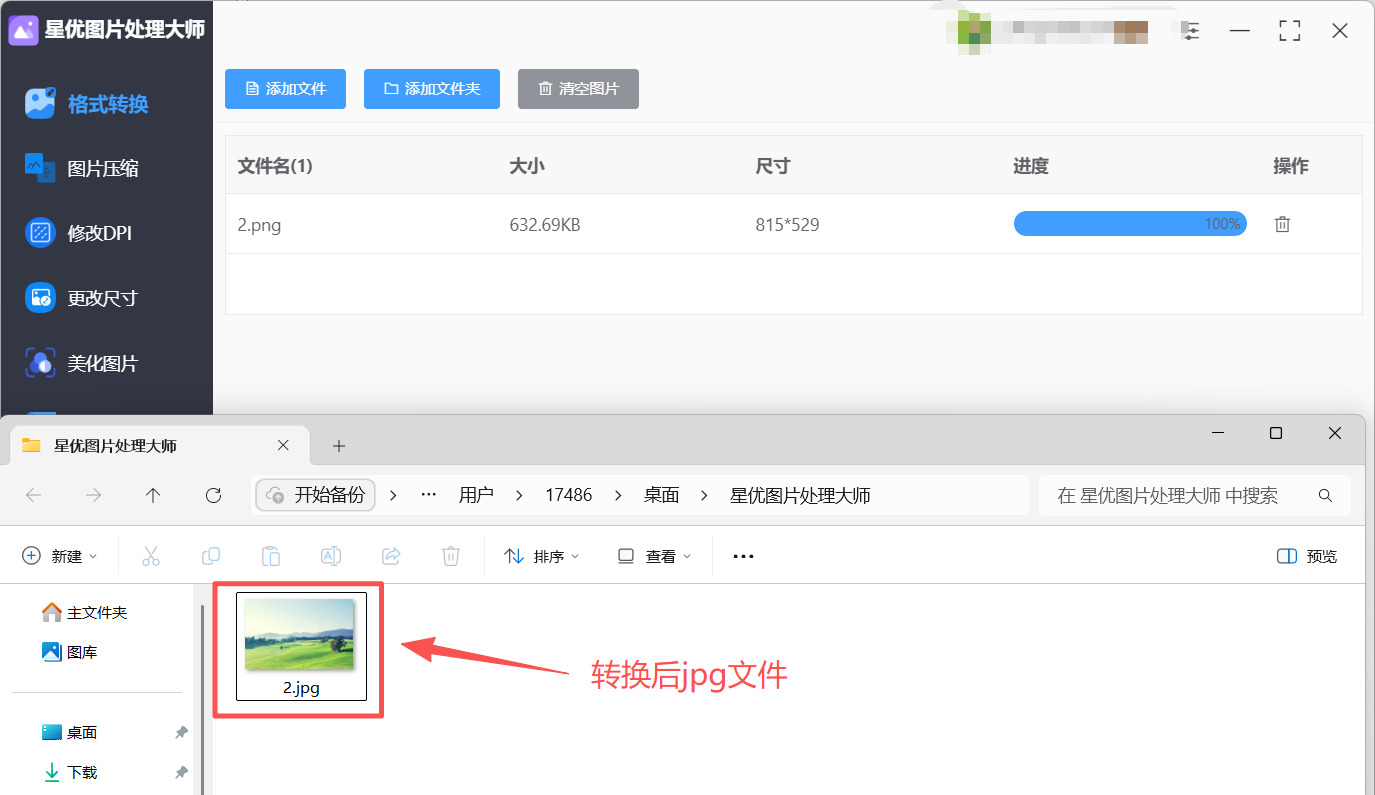Open 下载 in navigation pane
Image resolution: width=1375 pixels, height=795 pixels.
click(70, 772)
